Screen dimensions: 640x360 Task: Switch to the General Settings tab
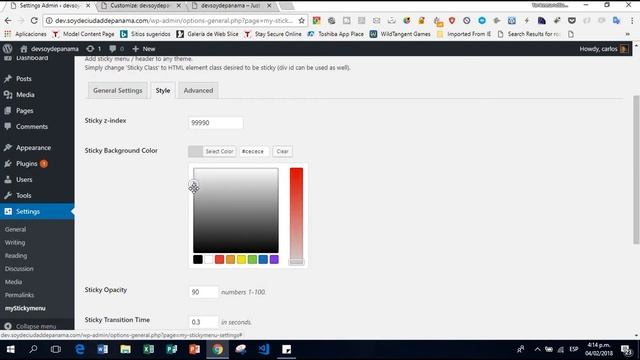118,91
